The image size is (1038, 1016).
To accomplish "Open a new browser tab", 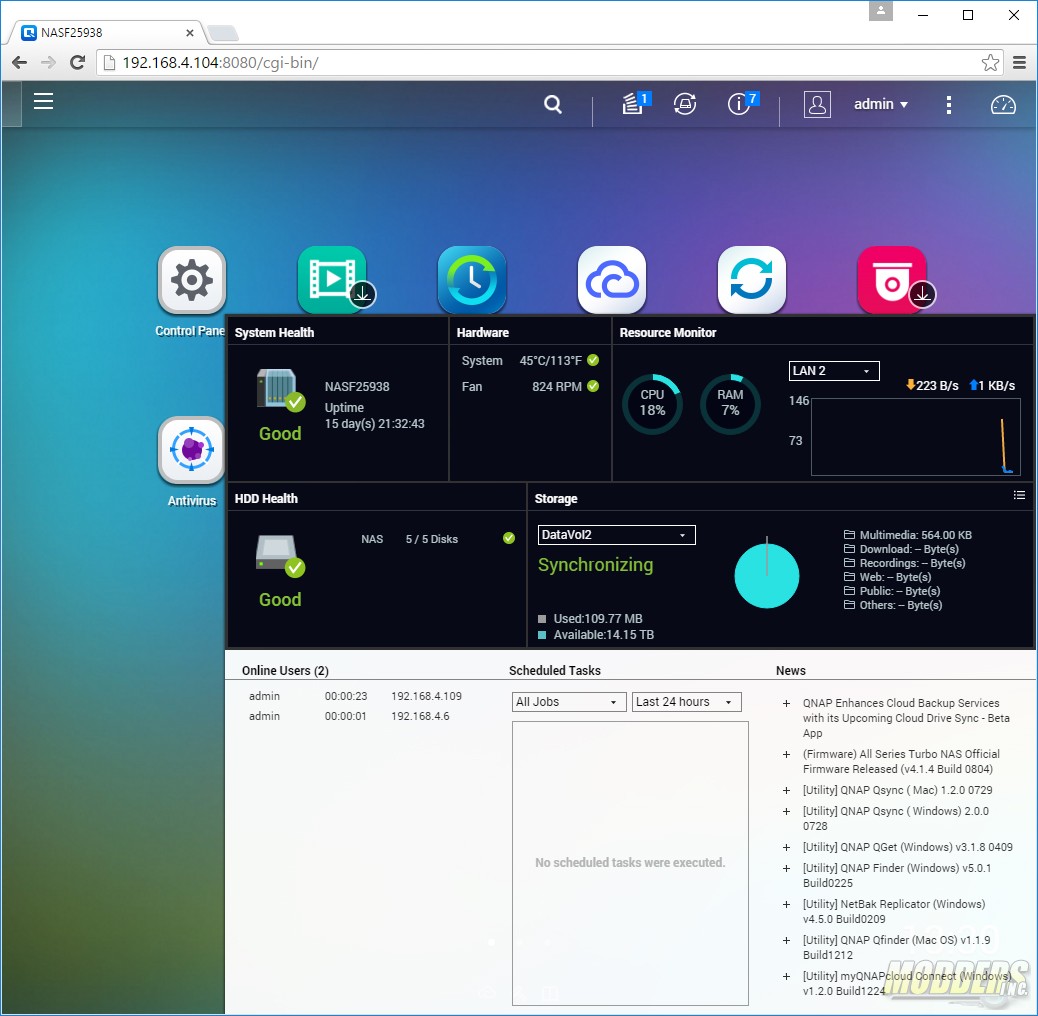I will (223, 32).
